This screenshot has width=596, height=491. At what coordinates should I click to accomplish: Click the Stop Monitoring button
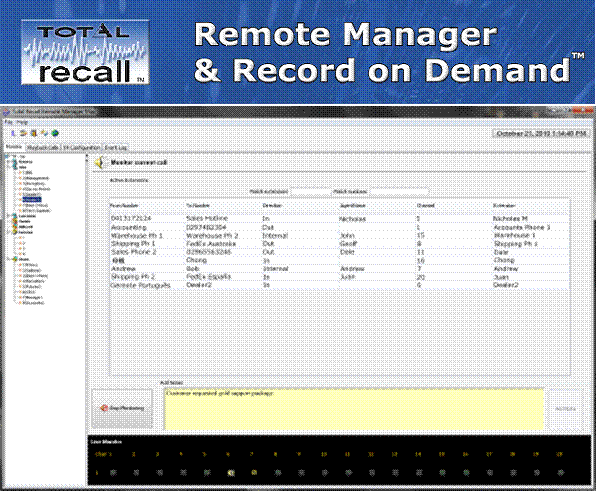coord(122,408)
